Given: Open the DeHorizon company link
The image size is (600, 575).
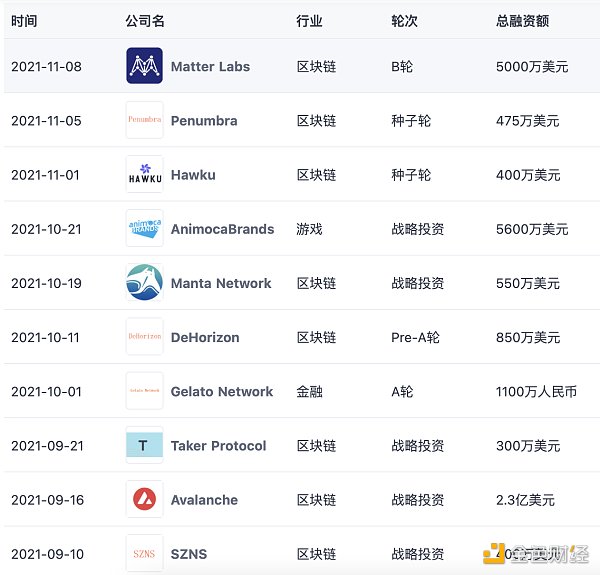Looking at the screenshot, I should (x=205, y=337).
